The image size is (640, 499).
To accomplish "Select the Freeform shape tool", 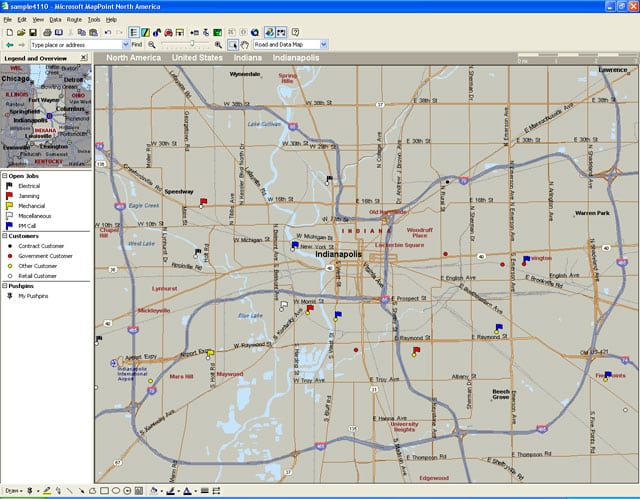I will click(x=93, y=490).
